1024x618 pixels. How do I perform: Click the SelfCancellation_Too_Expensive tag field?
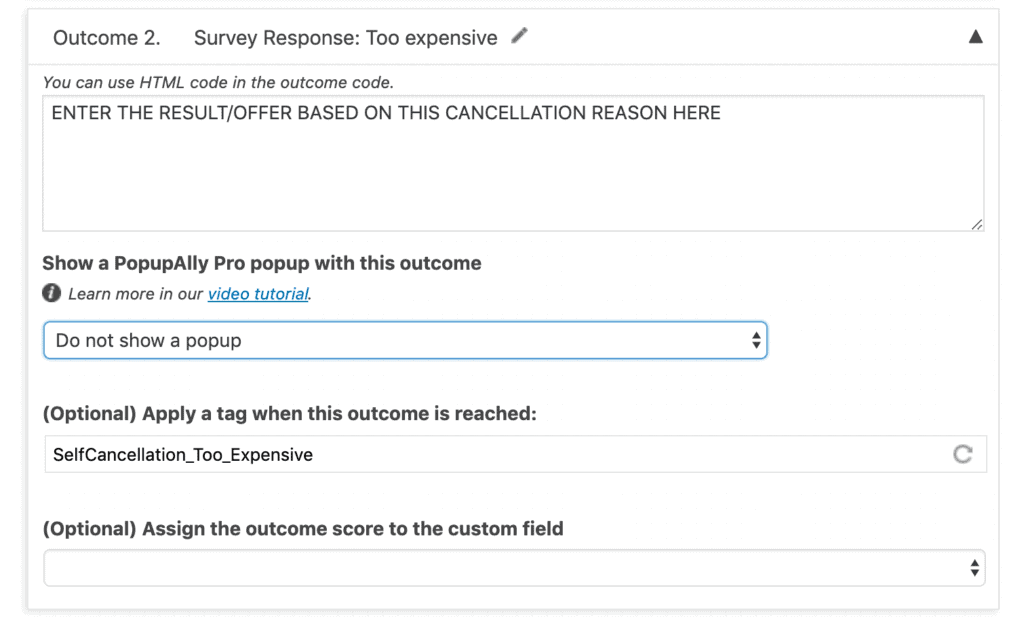[400, 454]
